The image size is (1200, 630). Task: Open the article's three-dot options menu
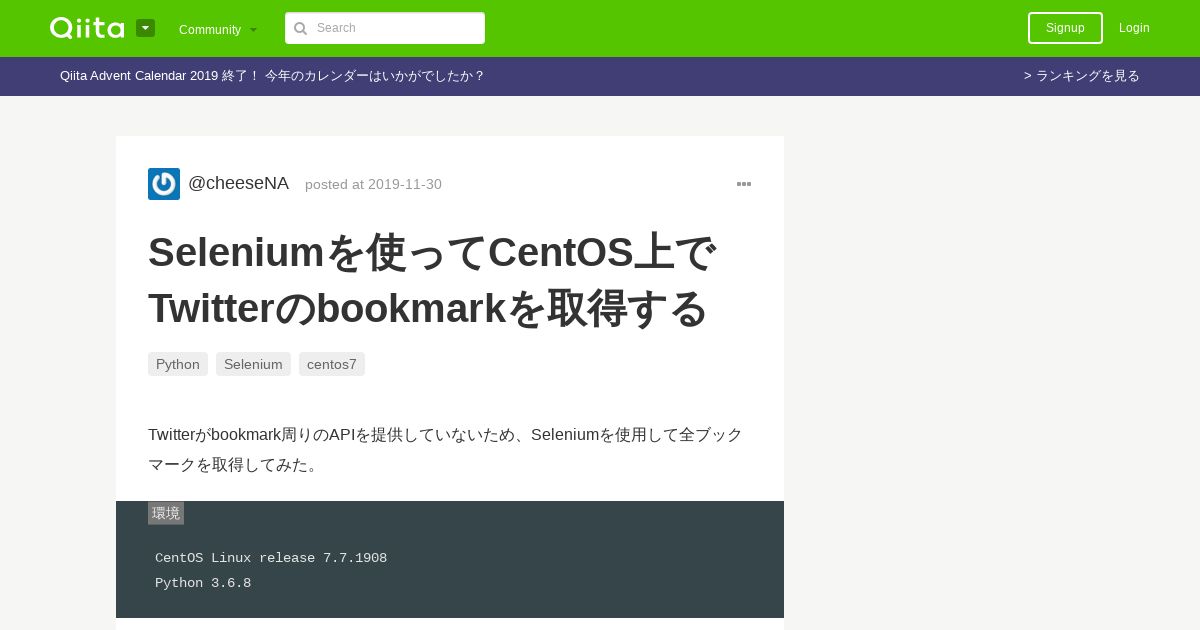[x=744, y=184]
